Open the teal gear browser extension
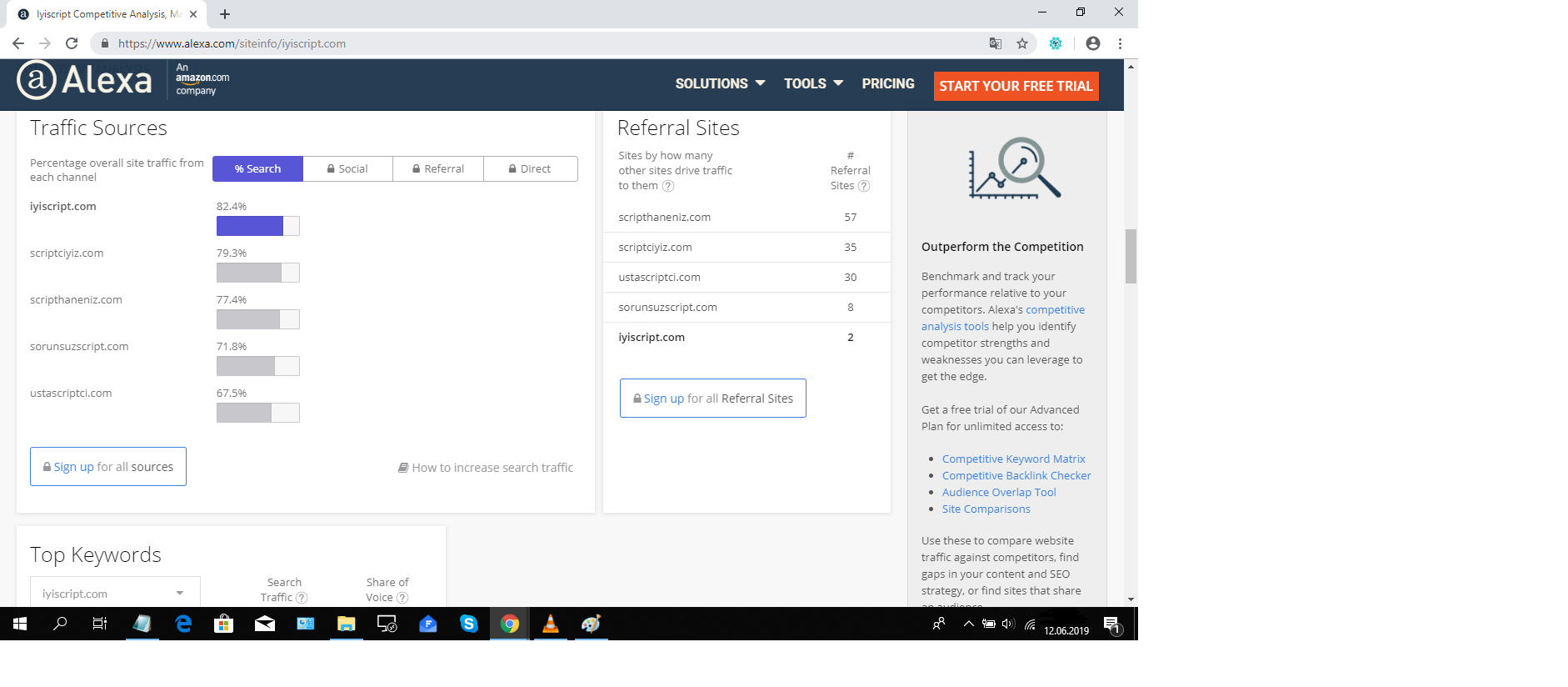Screen dimensions: 1568x687 [x=1056, y=43]
